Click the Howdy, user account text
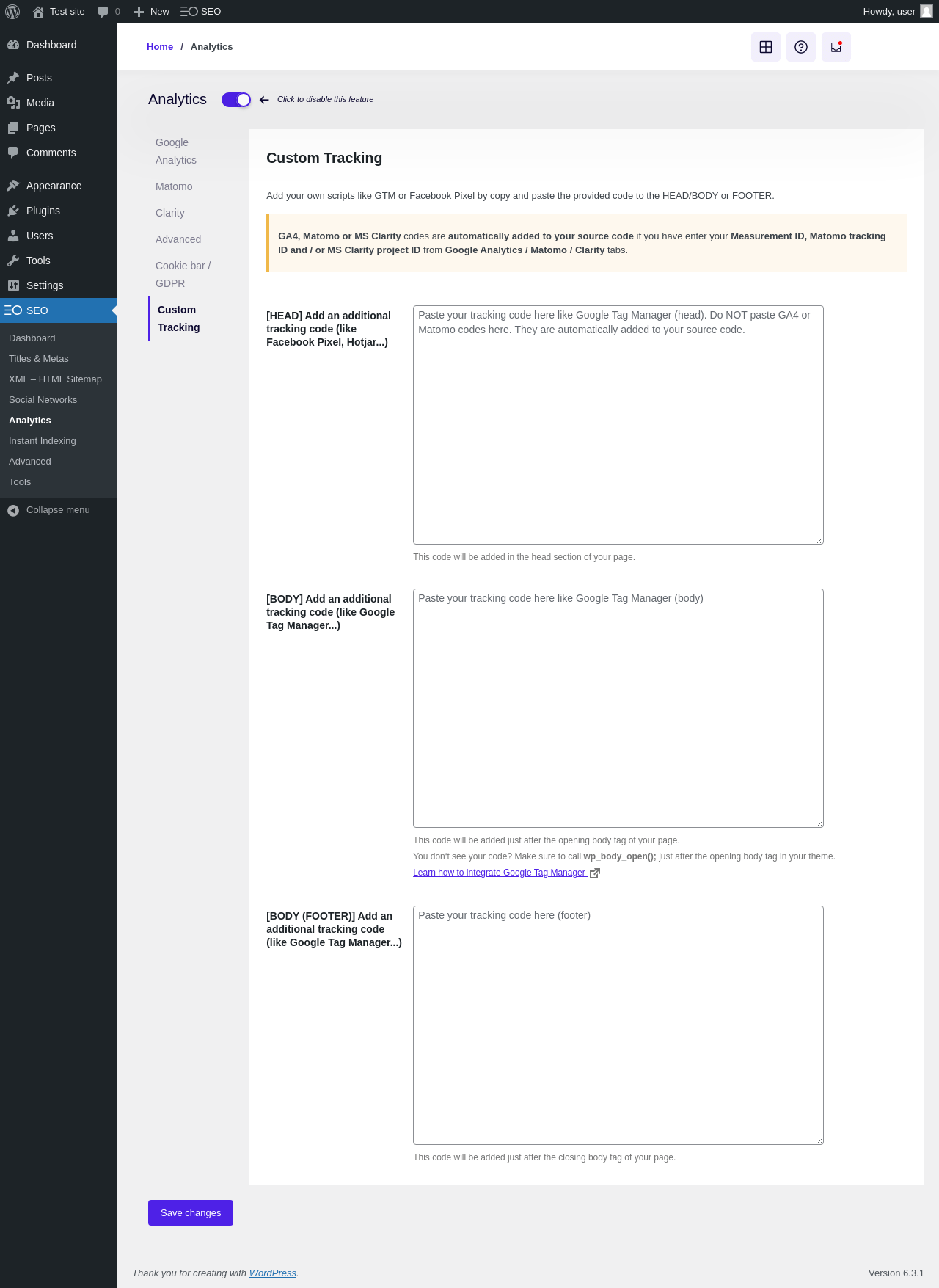 pyautogui.click(x=889, y=12)
